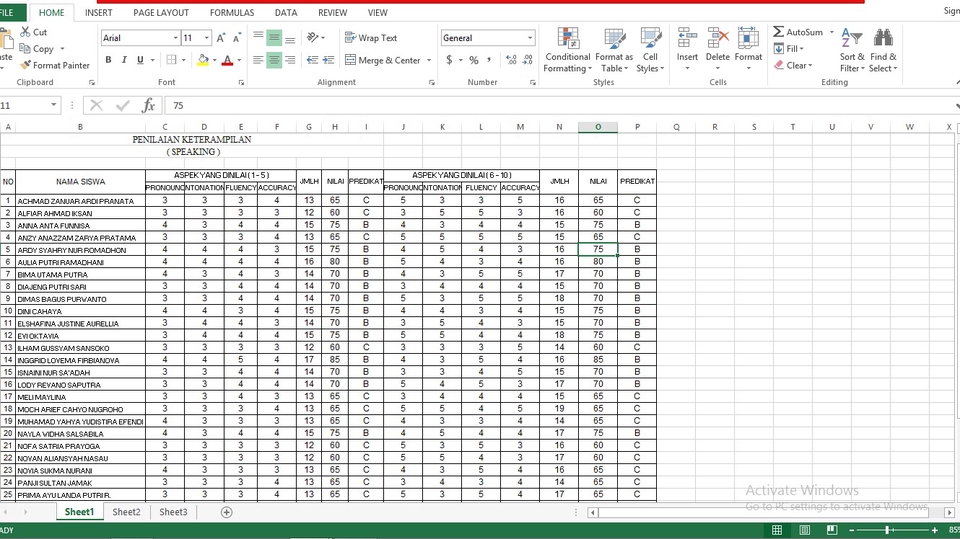Increase font size with the larger A icon
960x539 pixels.
pyautogui.click(x=222, y=38)
